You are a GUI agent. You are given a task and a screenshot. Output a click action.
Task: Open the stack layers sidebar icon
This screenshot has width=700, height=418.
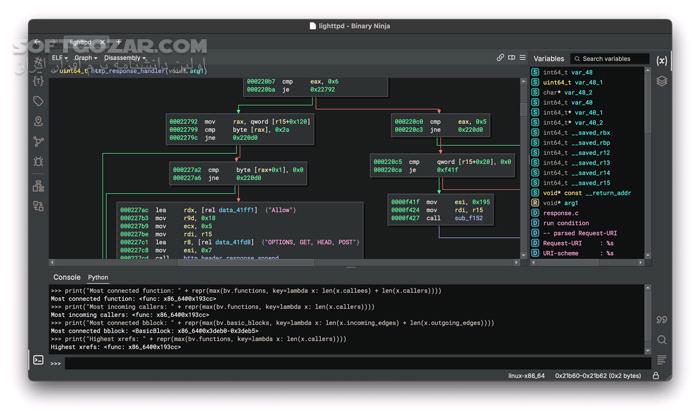pyautogui.click(x=662, y=81)
